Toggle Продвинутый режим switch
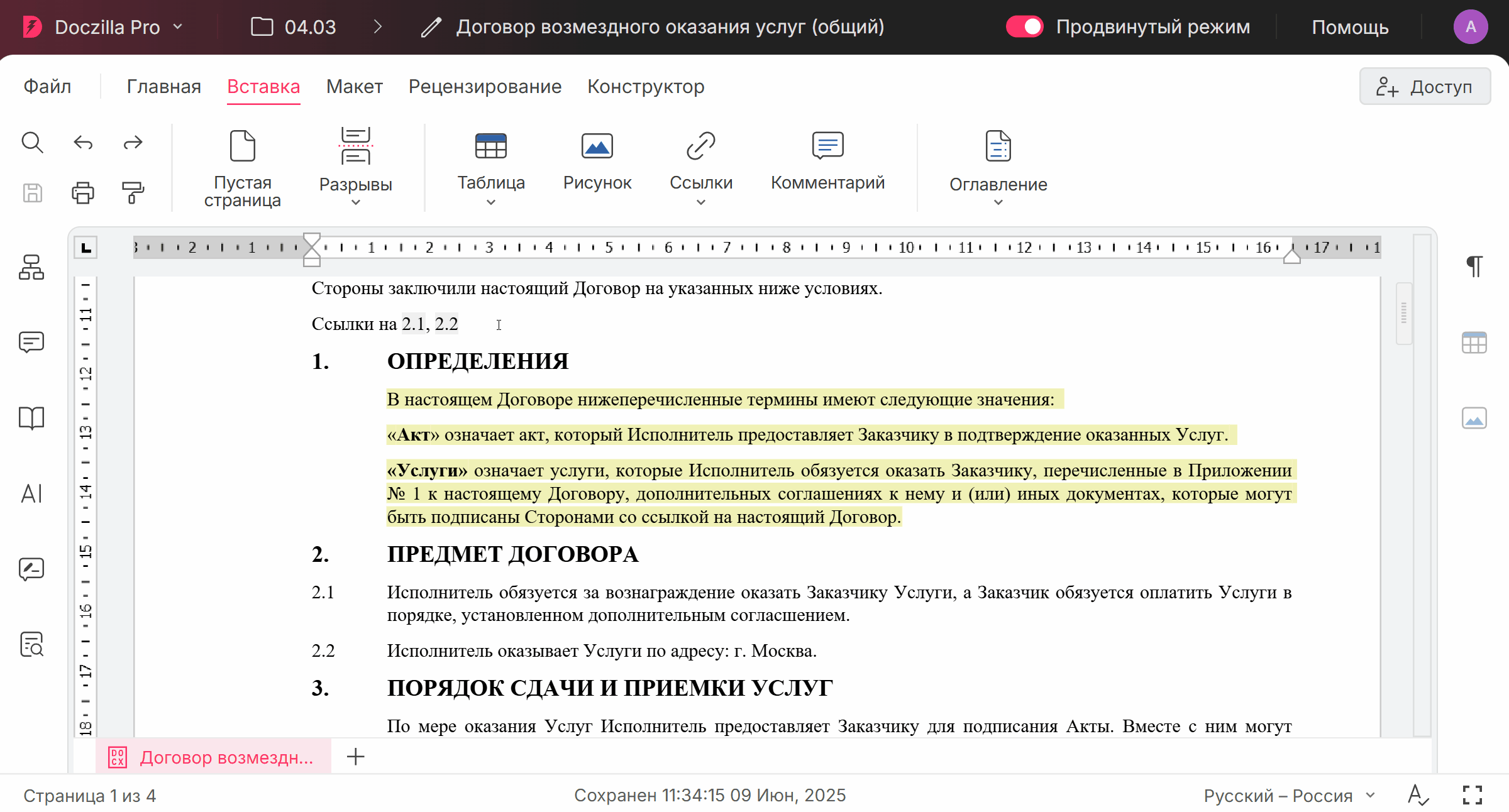The image size is (1509, 812). 1025,27
